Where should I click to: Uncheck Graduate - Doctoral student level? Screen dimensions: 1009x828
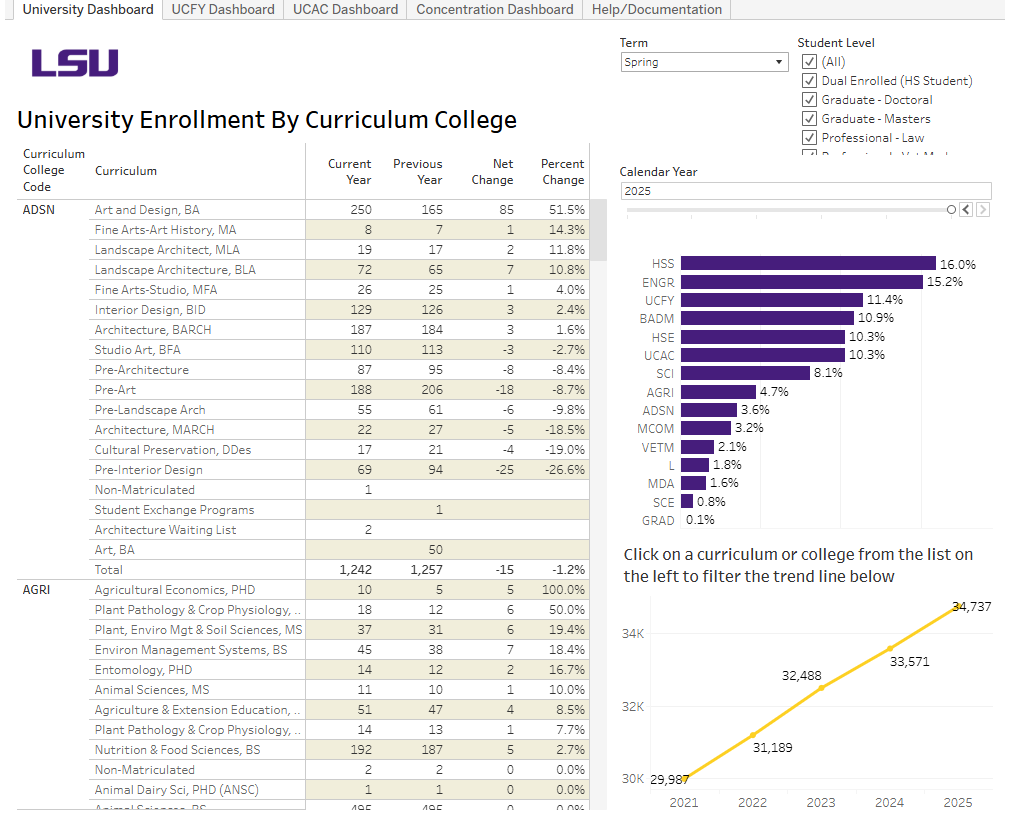pyautogui.click(x=809, y=99)
